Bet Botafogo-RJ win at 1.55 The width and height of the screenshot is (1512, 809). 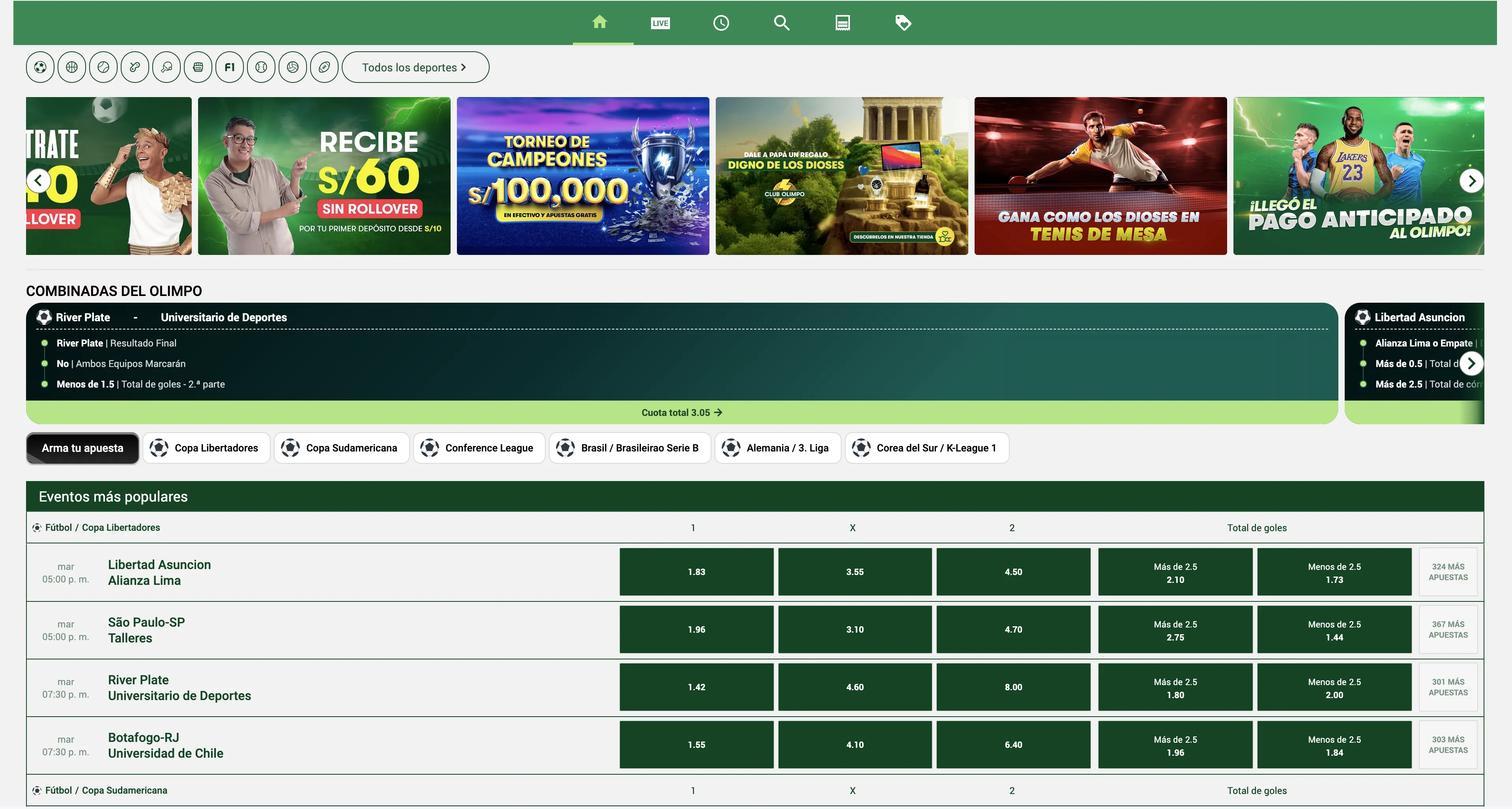point(696,744)
